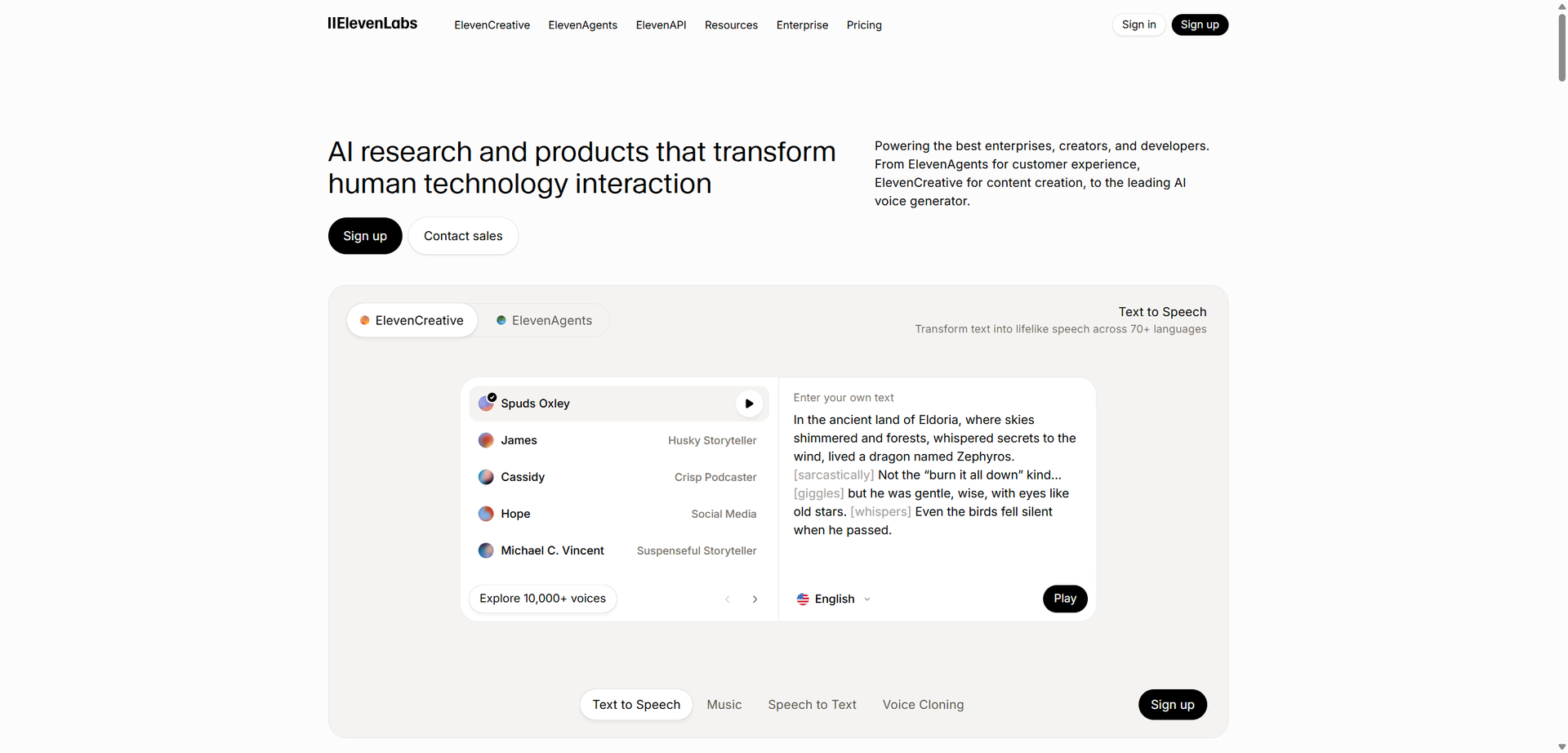Click the Contact sales button

tap(463, 236)
